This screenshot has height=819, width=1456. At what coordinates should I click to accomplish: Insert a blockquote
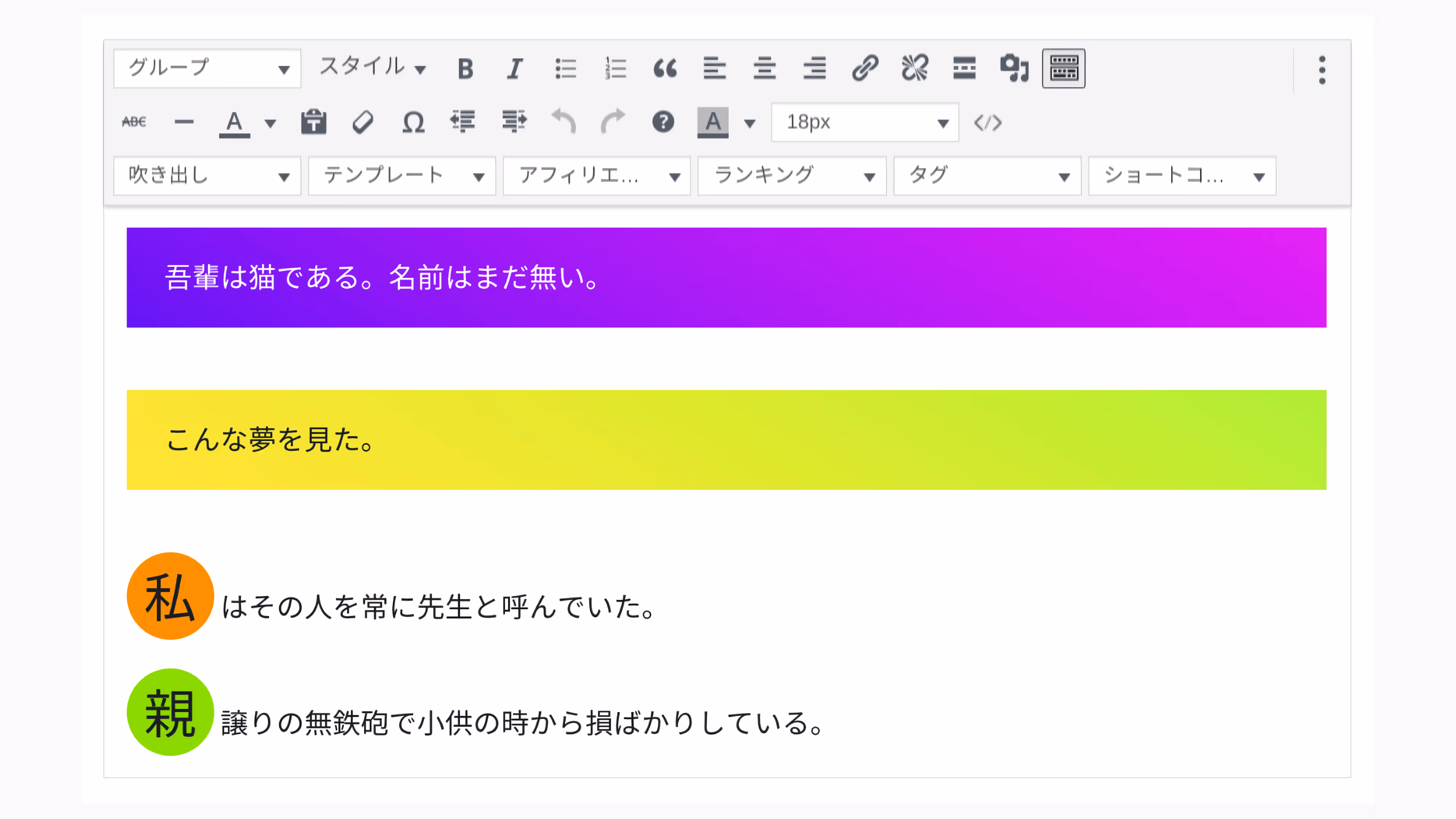click(665, 69)
